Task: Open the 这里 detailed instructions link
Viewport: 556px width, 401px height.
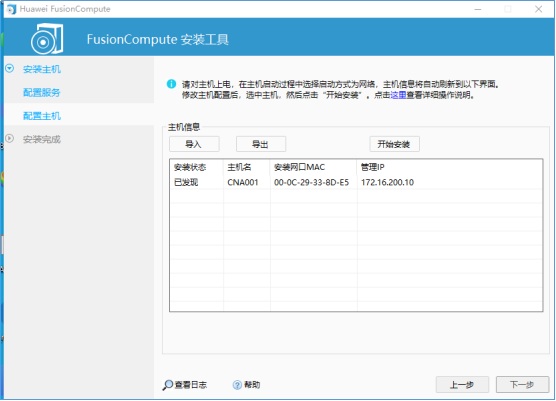Action: click(398, 95)
